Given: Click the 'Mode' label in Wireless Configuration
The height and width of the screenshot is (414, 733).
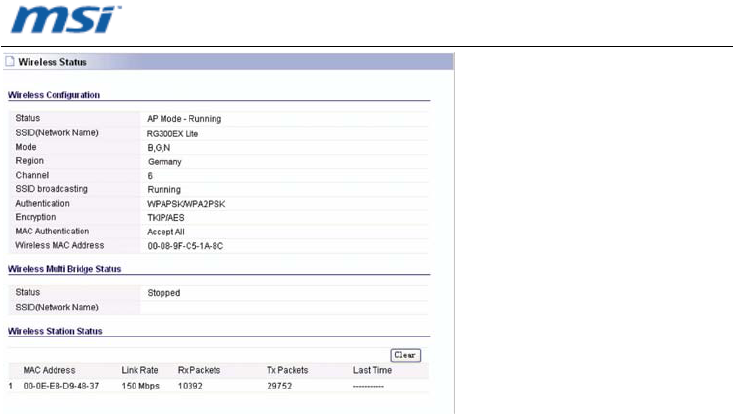Looking at the screenshot, I should point(26,147).
